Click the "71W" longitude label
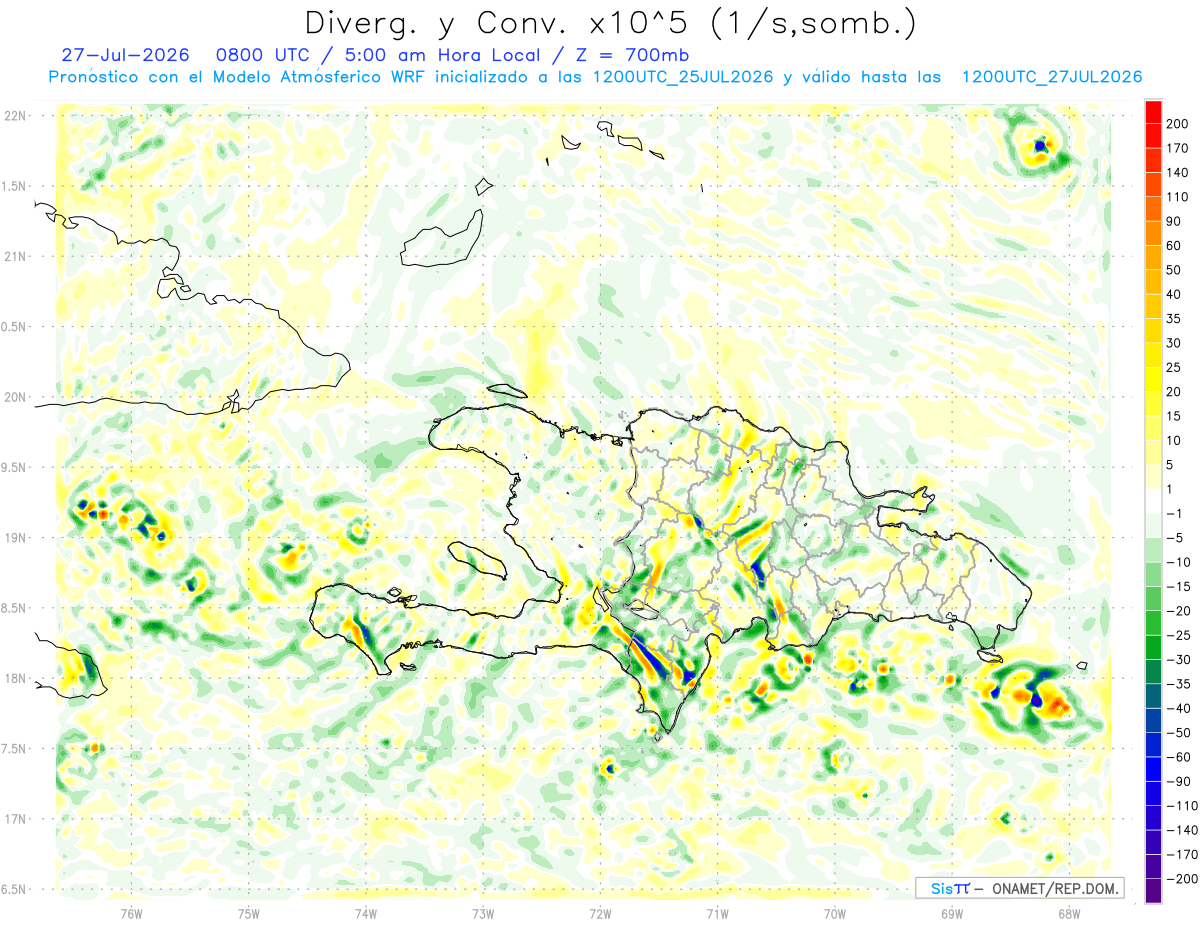This screenshot has width=1200, height=927. click(x=717, y=914)
